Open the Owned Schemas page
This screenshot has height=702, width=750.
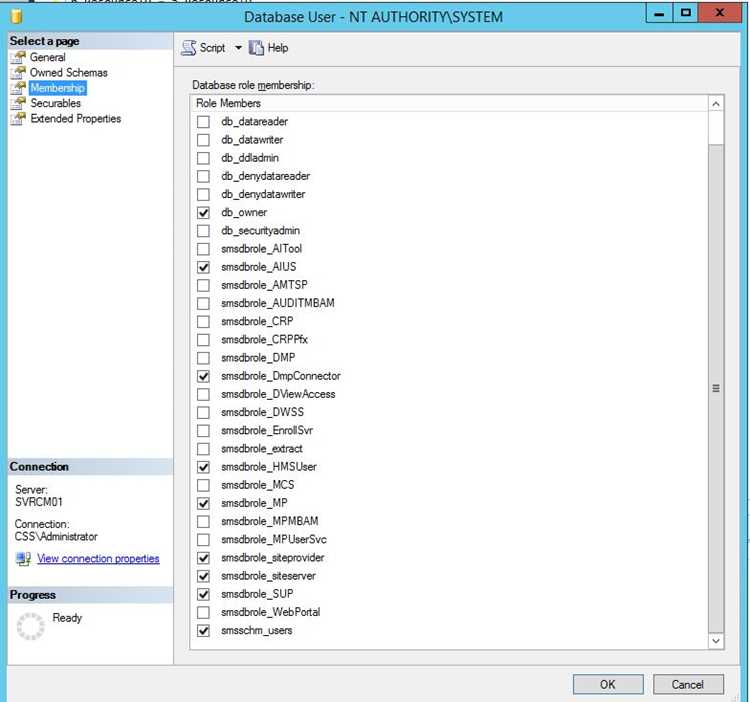68,73
